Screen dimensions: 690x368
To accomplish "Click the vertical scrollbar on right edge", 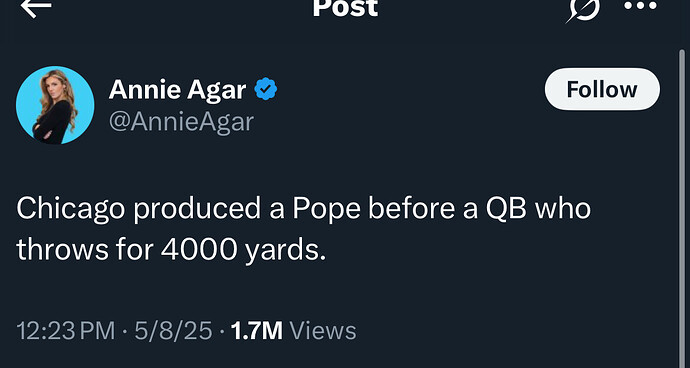I will click(x=682, y=207).
